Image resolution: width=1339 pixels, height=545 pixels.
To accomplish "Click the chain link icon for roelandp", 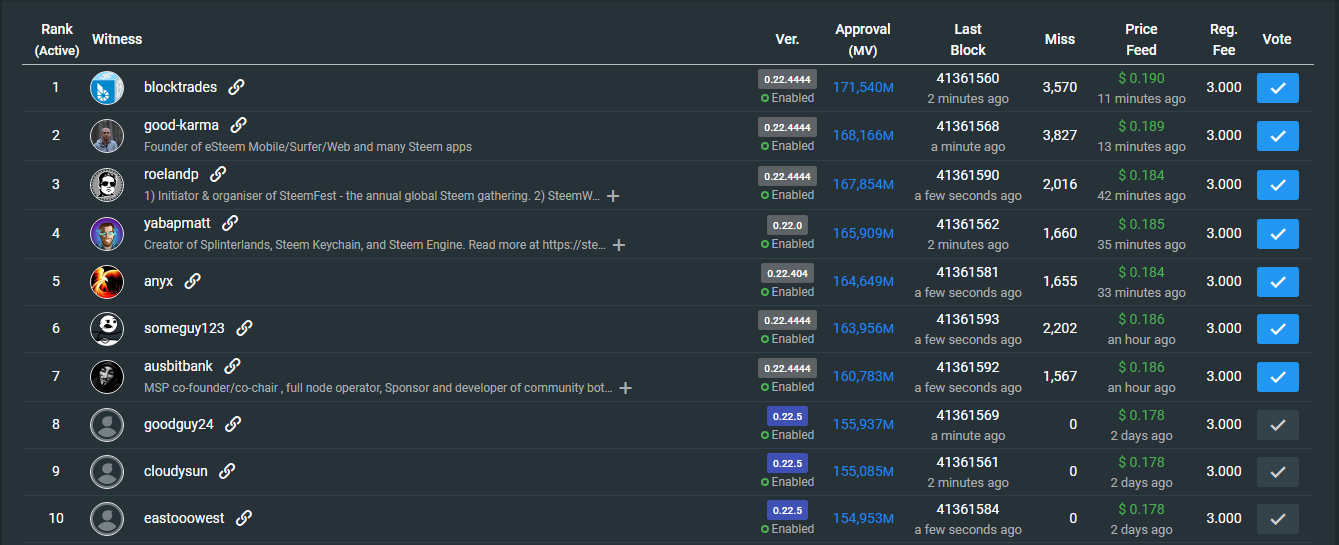I will (x=218, y=174).
